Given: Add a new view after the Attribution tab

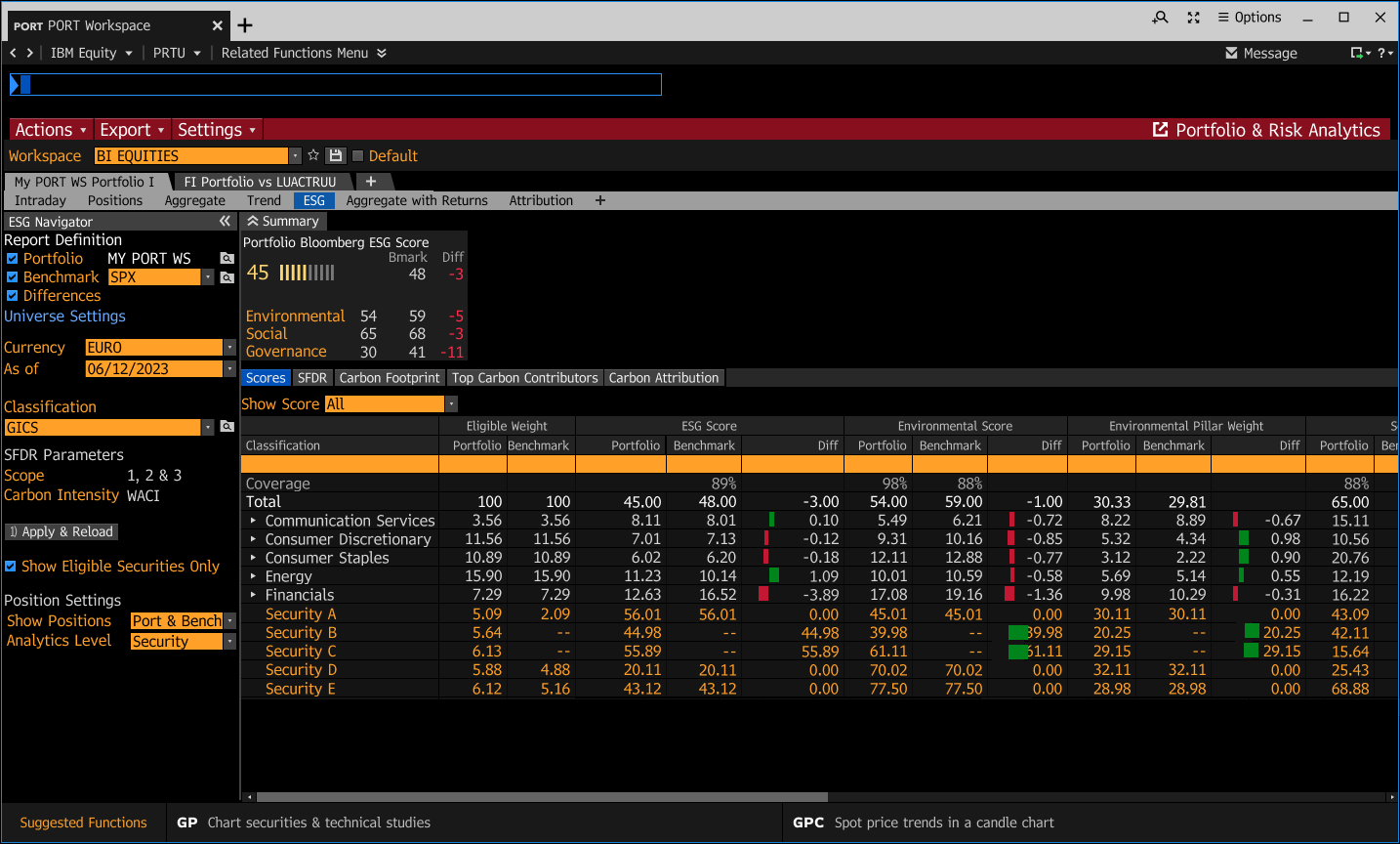Looking at the screenshot, I should [600, 200].
